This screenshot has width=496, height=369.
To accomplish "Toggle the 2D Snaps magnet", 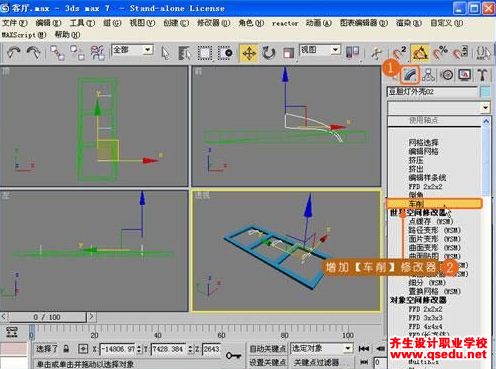I will coord(399,53).
